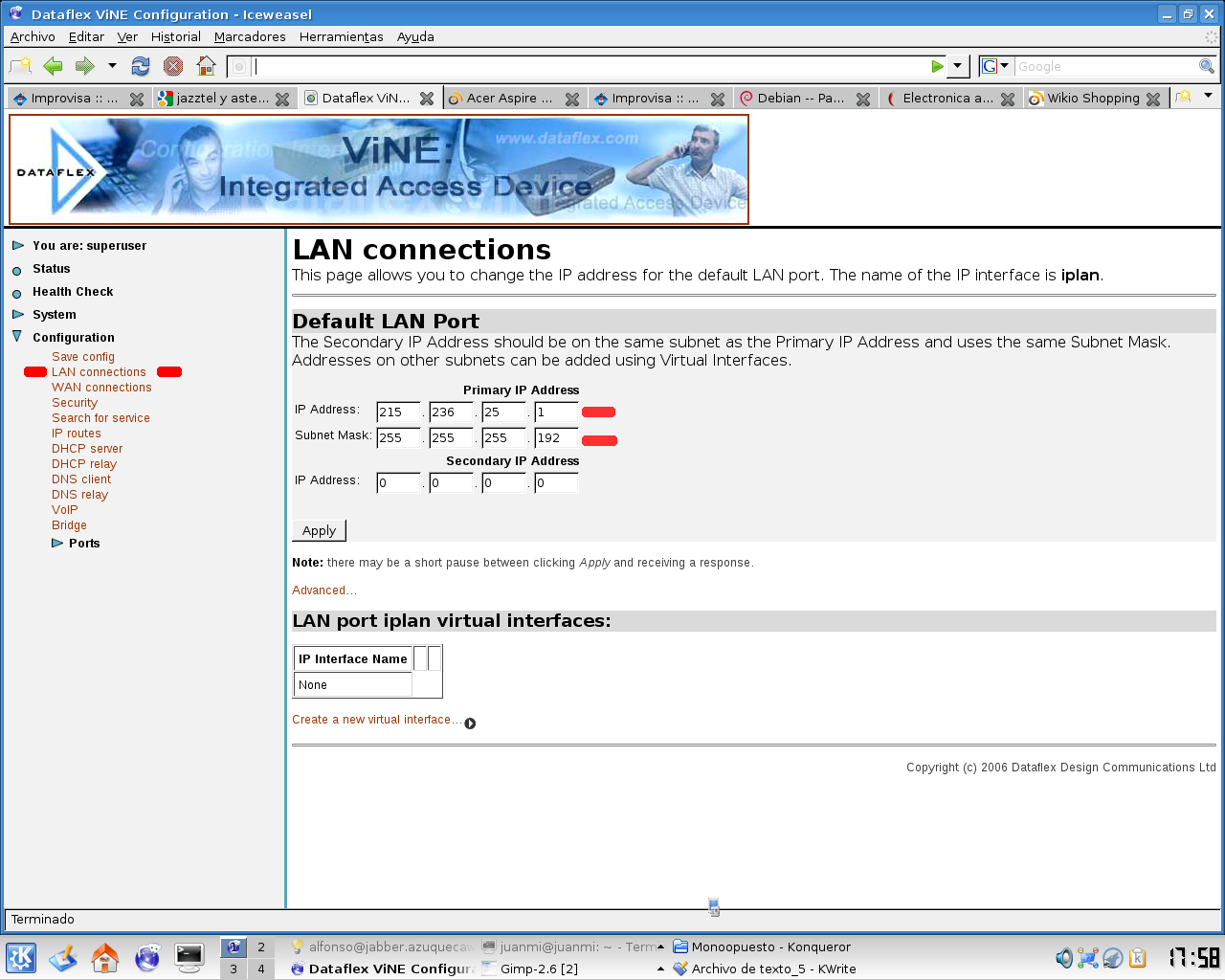Open the DHCP relay link
Image resolution: width=1225 pixels, height=980 pixels.
[84, 464]
